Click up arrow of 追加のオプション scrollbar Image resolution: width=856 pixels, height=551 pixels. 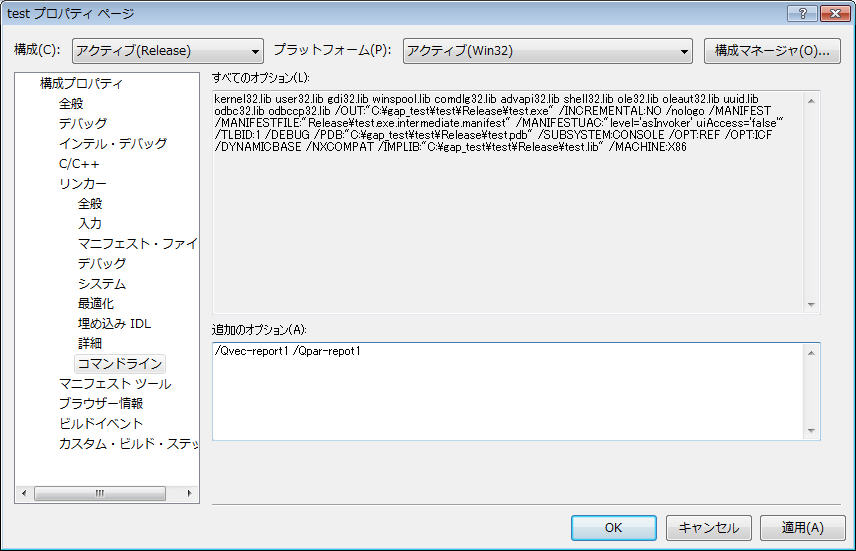tap(811, 353)
